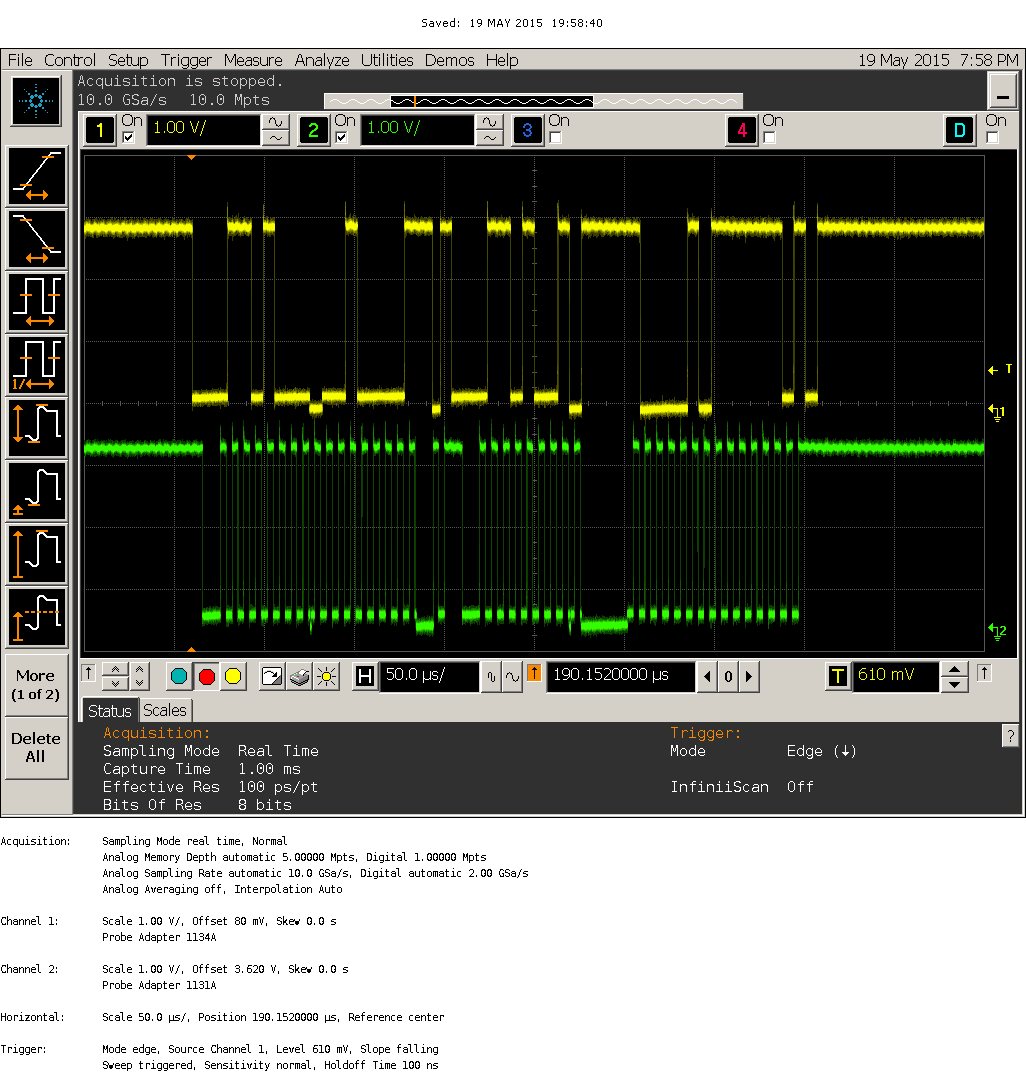Click the channel 1 scale field 1.00 V/
Viewport: 1026px width, 1090px height.
(x=203, y=130)
